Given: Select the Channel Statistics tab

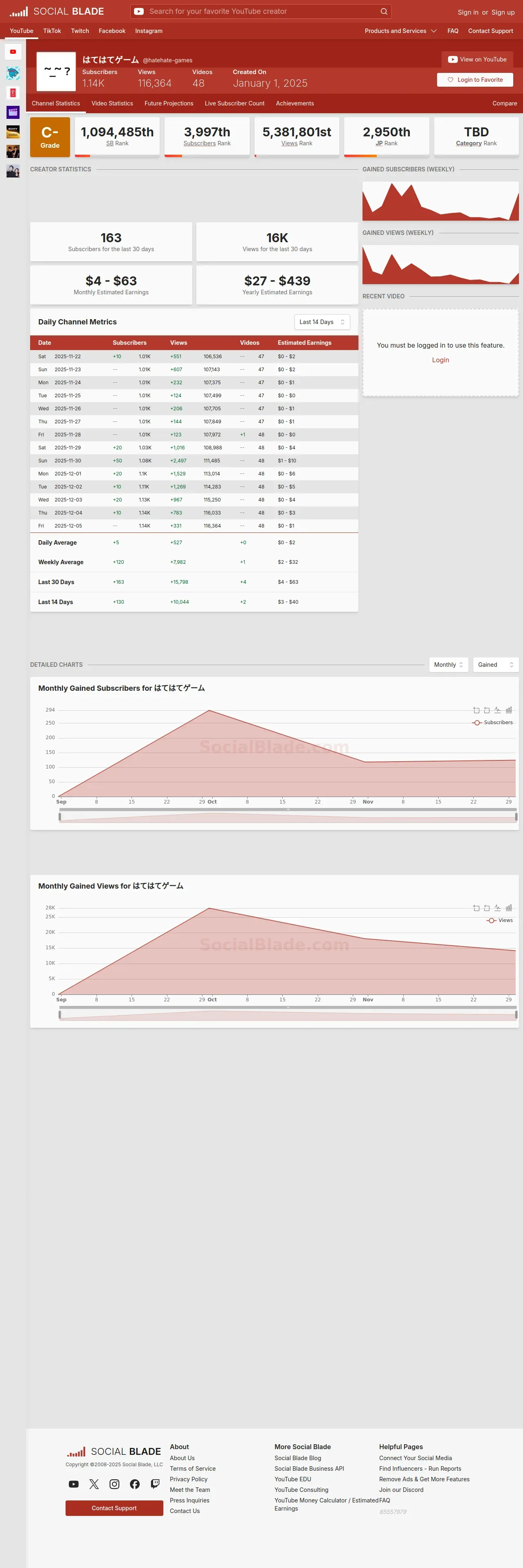Looking at the screenshot, I should pos(55,103).
